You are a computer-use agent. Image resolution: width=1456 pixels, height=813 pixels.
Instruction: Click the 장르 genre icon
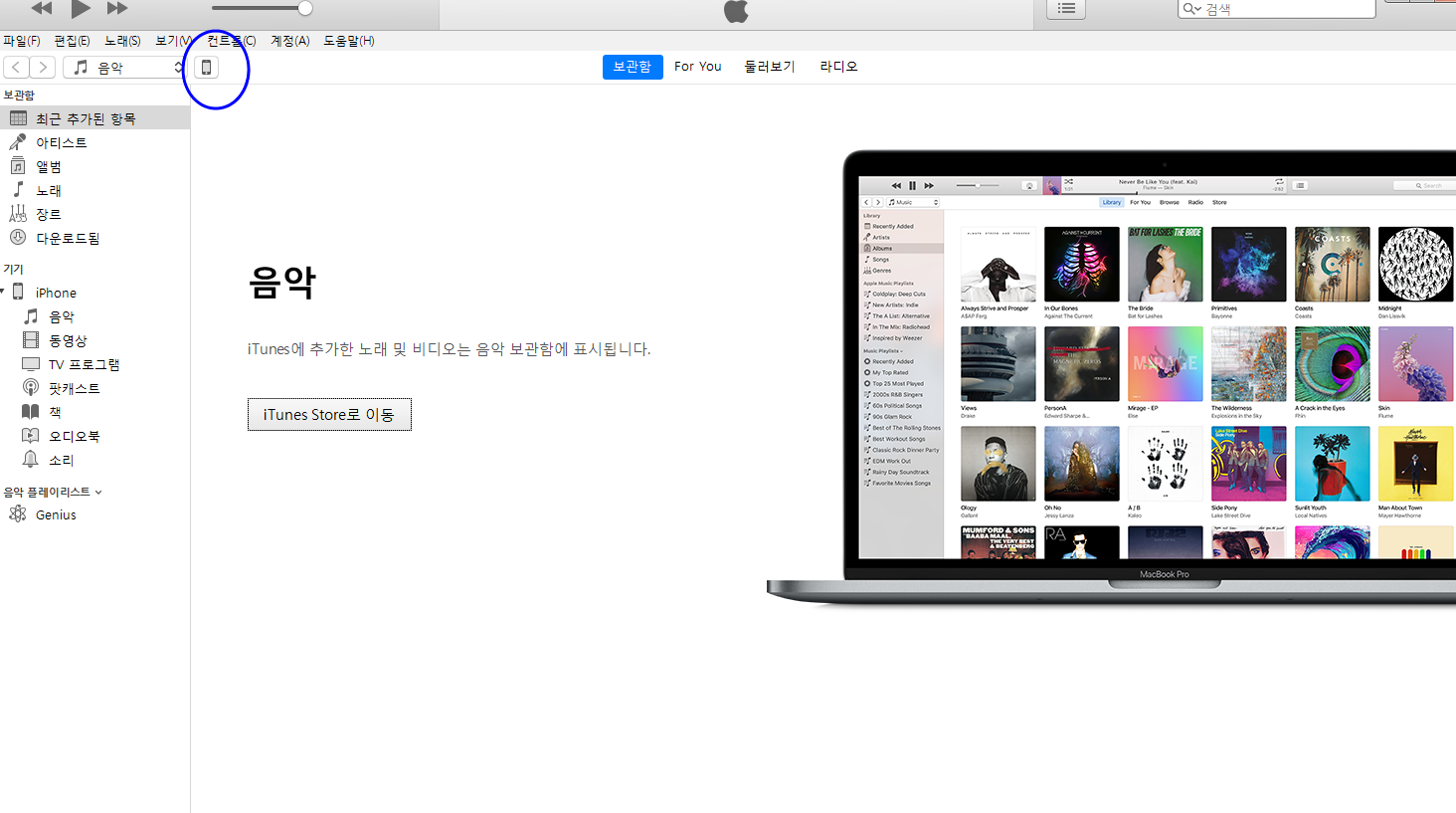coord(18,213)
